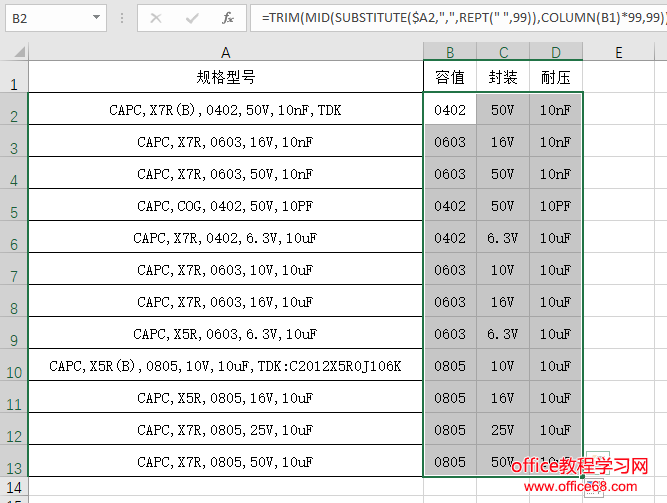Click header cell 容值 in column B

click(x=450, y=77)
